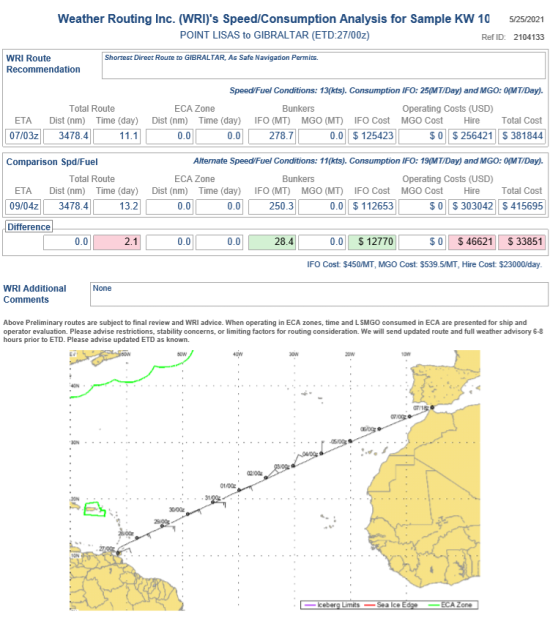Click the 07/00z route marker on map
Viewport: 550px width, 621px height.
click(410, 416)
